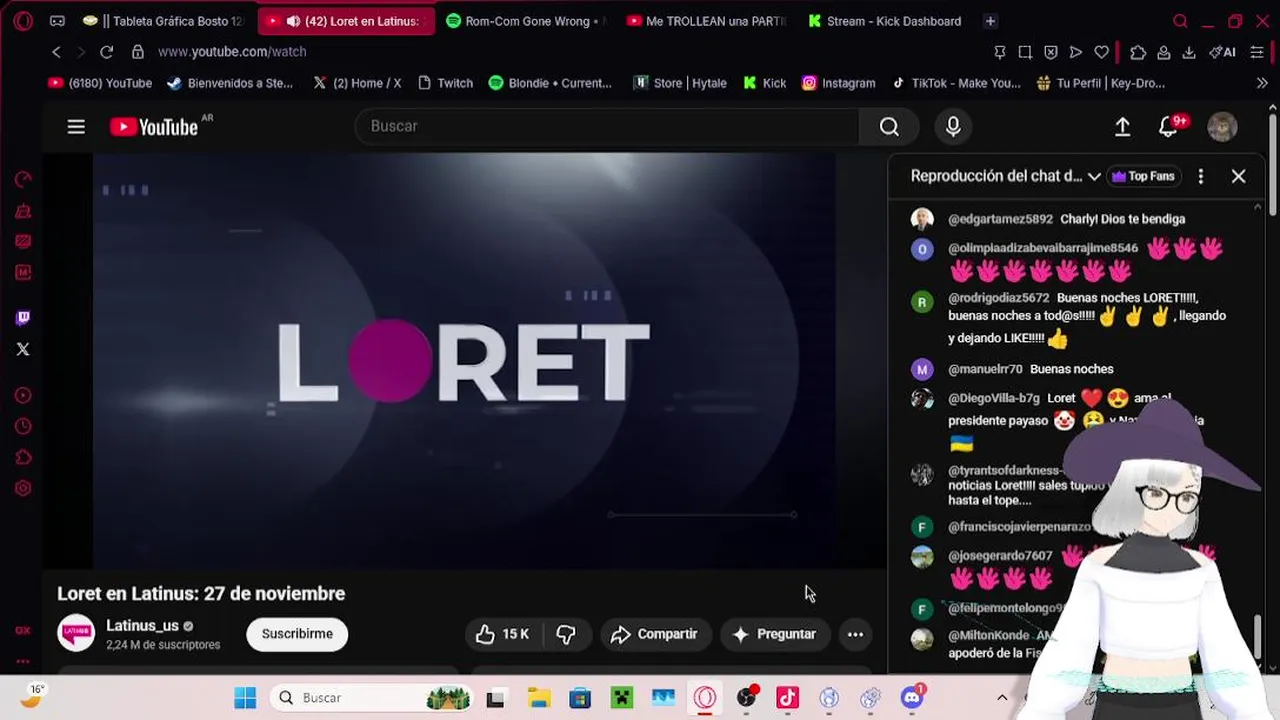Screen dimensions: 1280x720
Task: Open the browser Easy Setup sliders icon
Action: 1257,52
